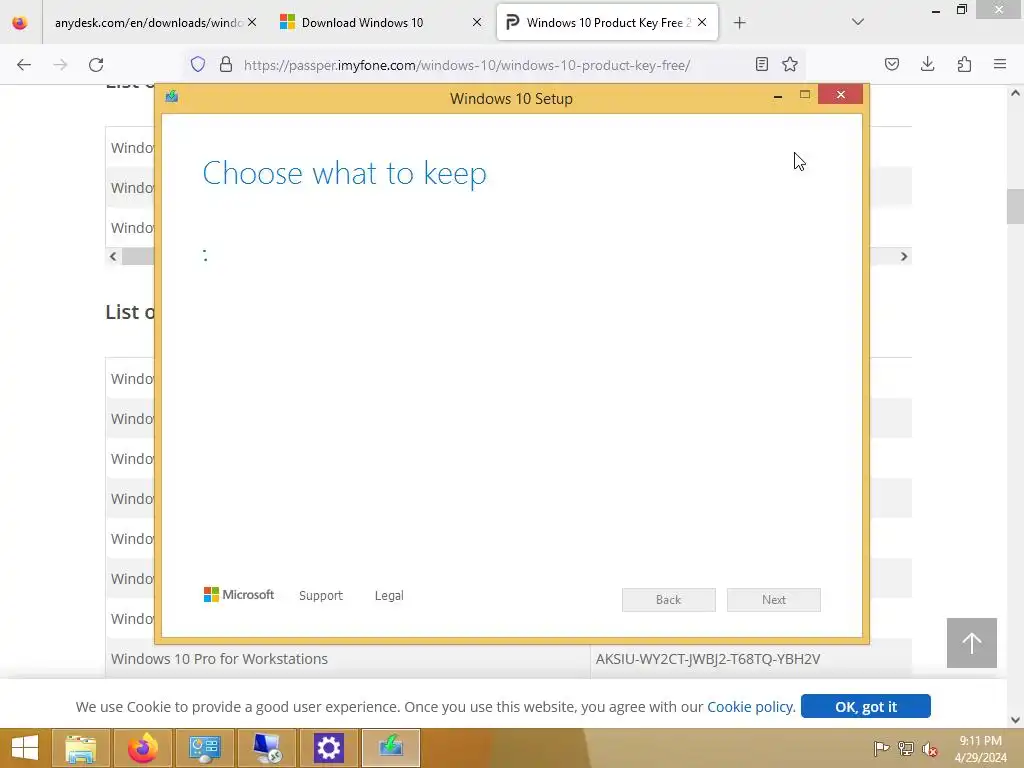This screenshot has height=768, width=1024.
Task: Toggle reader view icon in the address bar
Action: tap(761, 64)
